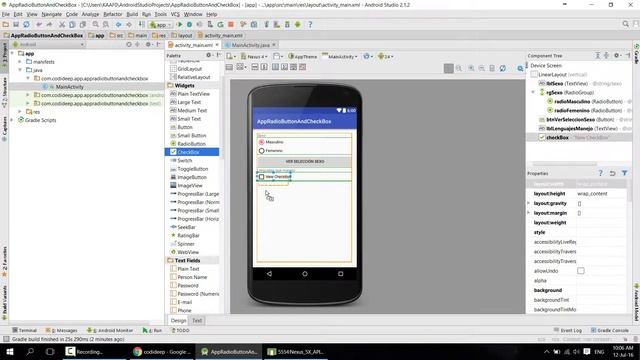
Task: Open the Event Log
Action: (568, 330)
